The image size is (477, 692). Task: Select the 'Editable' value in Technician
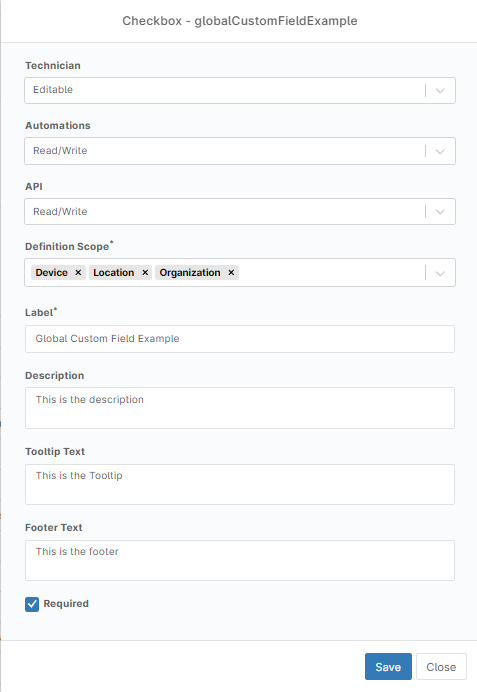53,90
